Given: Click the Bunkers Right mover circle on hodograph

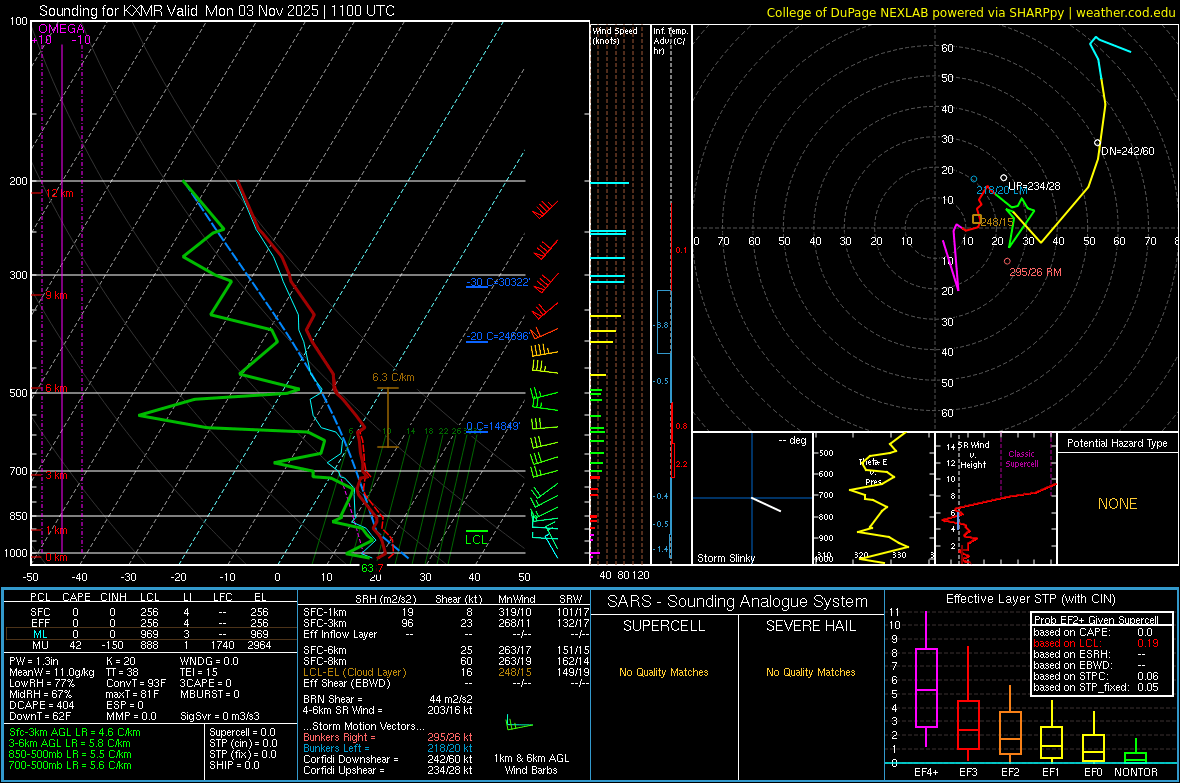Looking at the screenshot, I should [x=1007, y=261].
